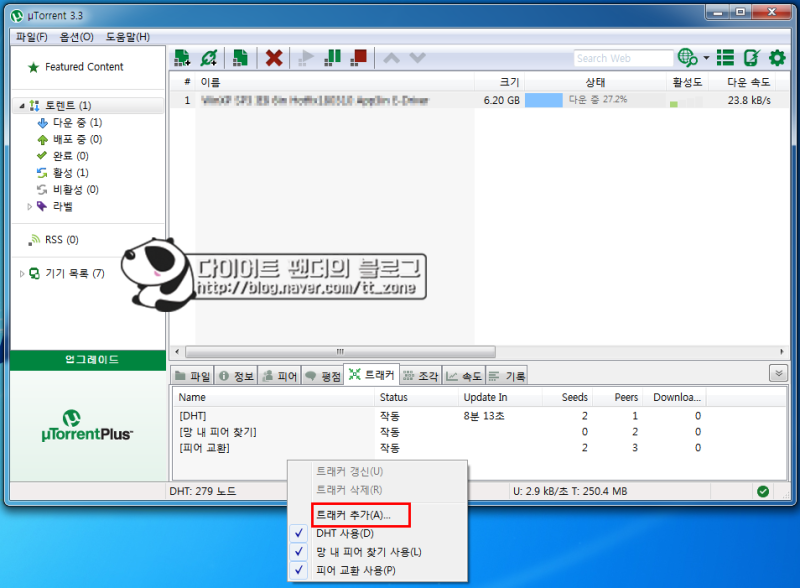Select the [피어 교환] tracker row
This screenshot has height=588, width=800.
point(439,448)
